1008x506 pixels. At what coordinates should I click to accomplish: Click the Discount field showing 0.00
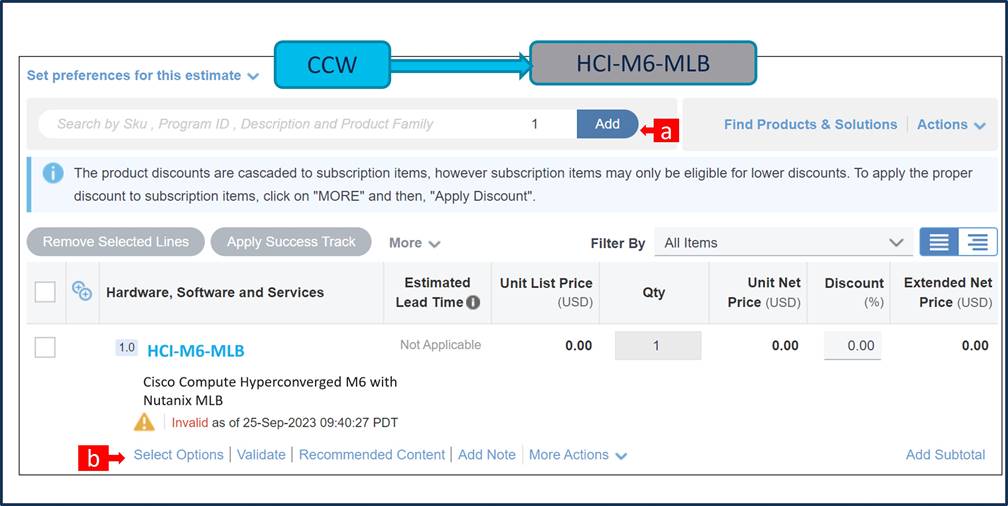coord(852,346)
